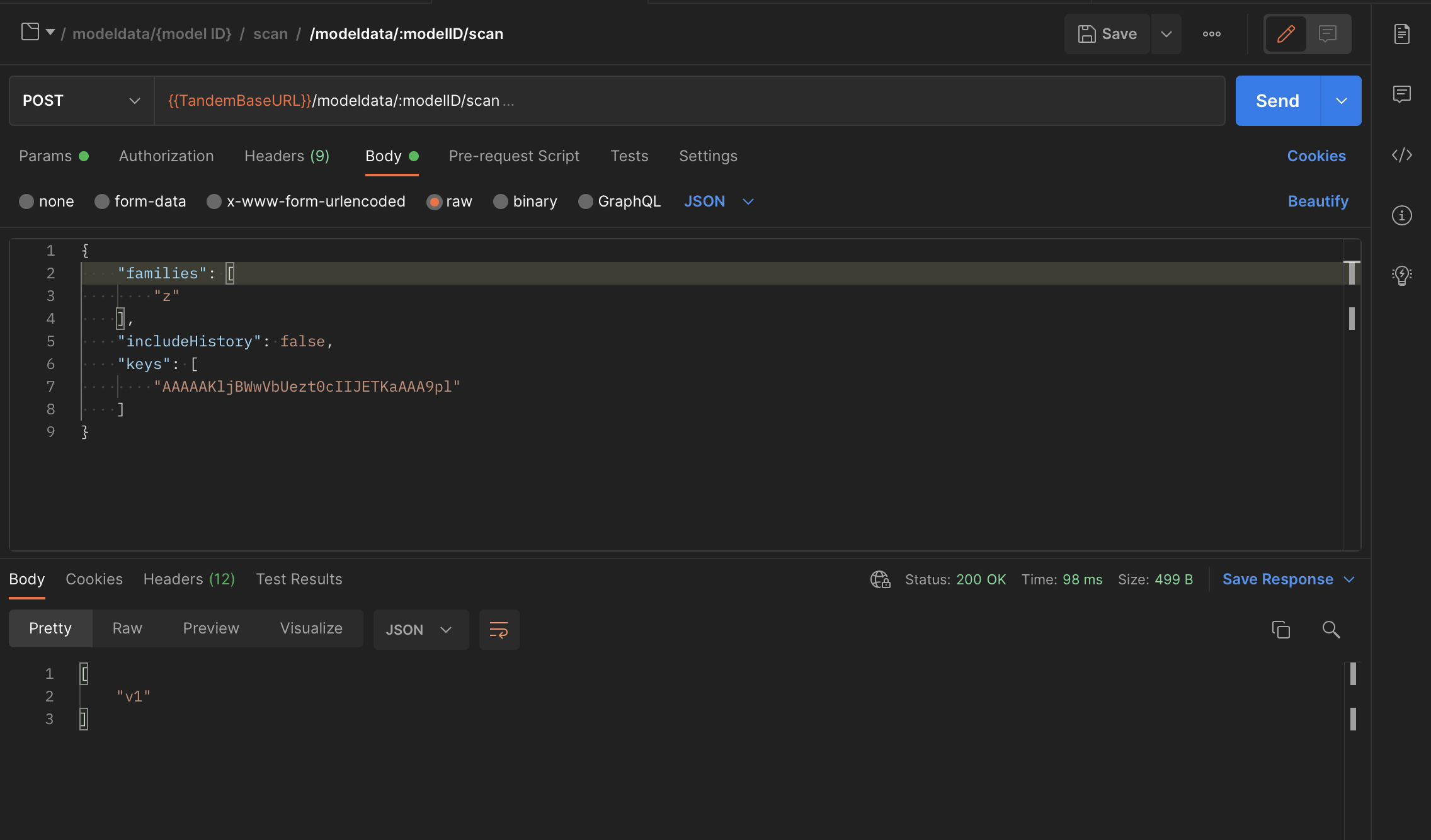
Task: Send the POST request
Action: pyautogui.click(x=1277, y=101)
